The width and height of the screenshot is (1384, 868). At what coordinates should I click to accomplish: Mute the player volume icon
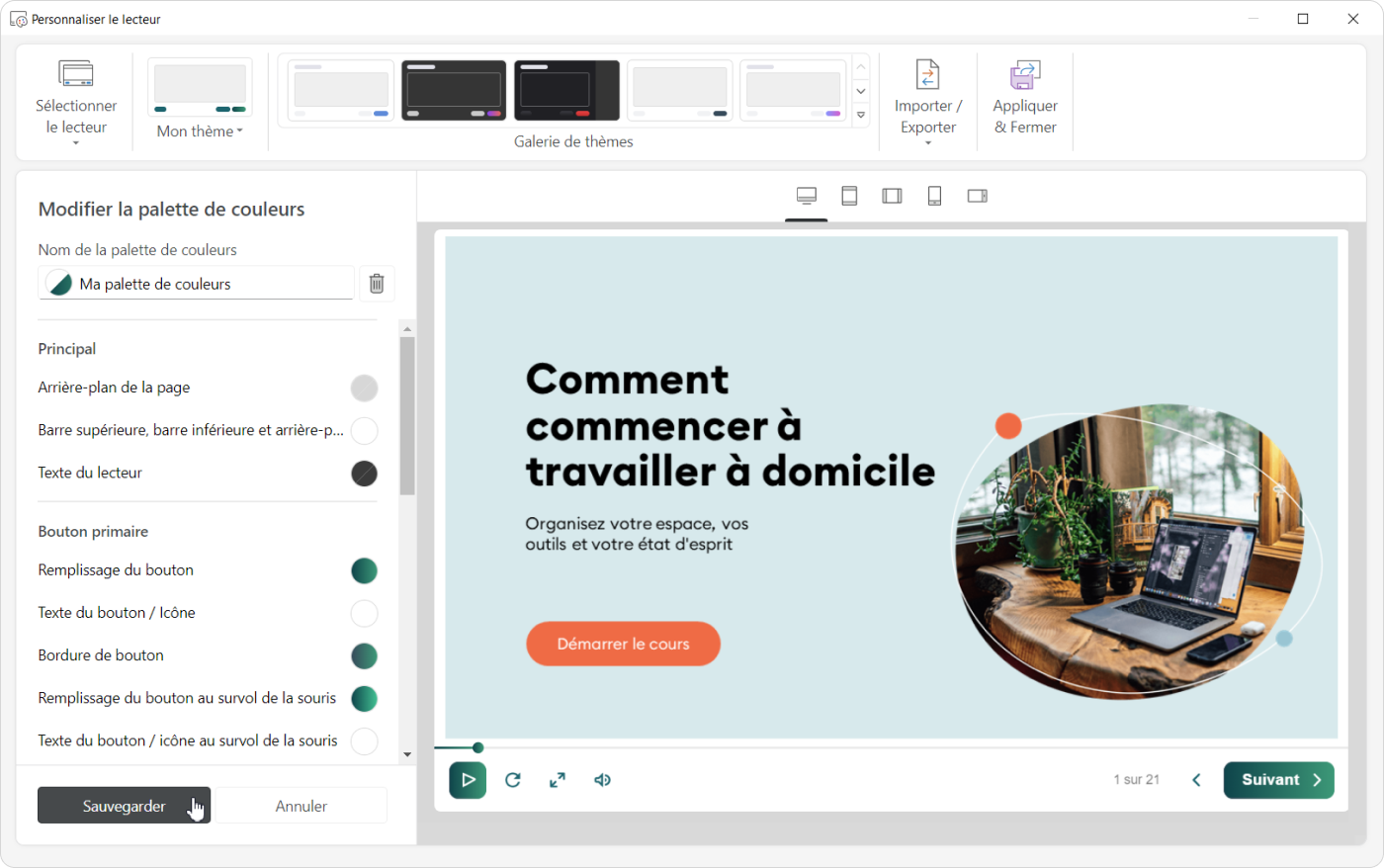click(602, 780)
